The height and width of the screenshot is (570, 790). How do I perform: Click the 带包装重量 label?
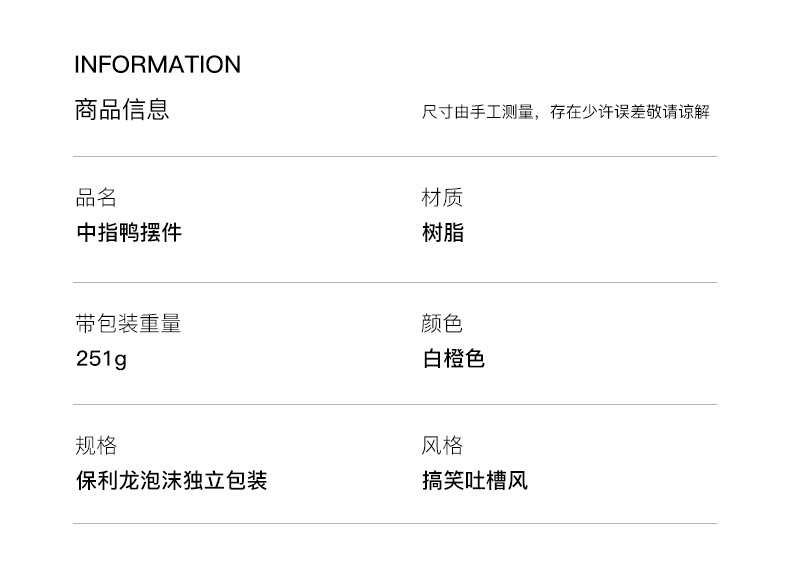pyautogui.click(x=128, y=324)
